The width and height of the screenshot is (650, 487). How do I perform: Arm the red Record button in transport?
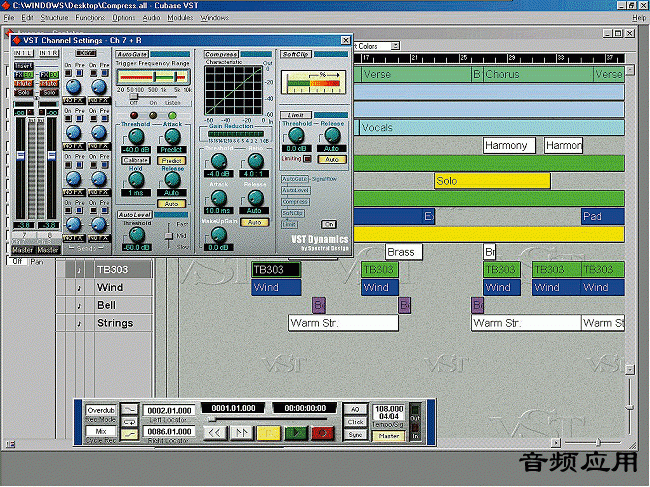323,434
